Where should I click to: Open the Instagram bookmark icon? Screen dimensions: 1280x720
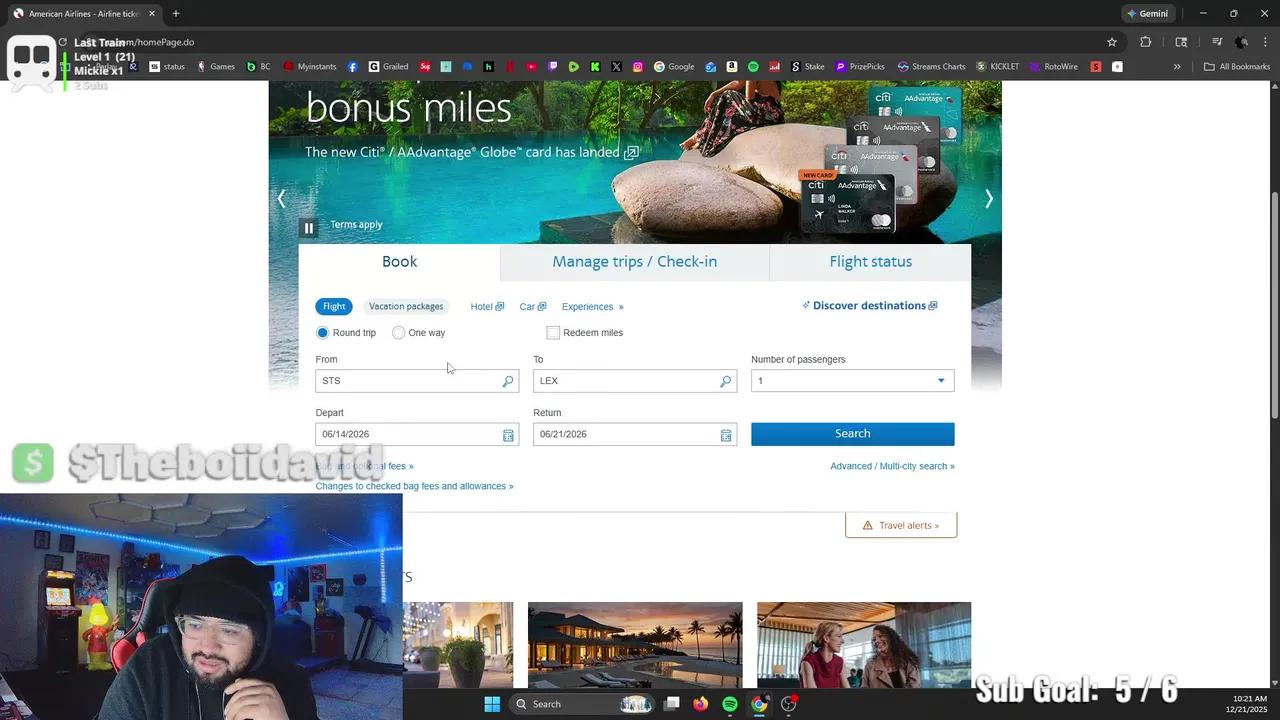[x=638, y=67]
